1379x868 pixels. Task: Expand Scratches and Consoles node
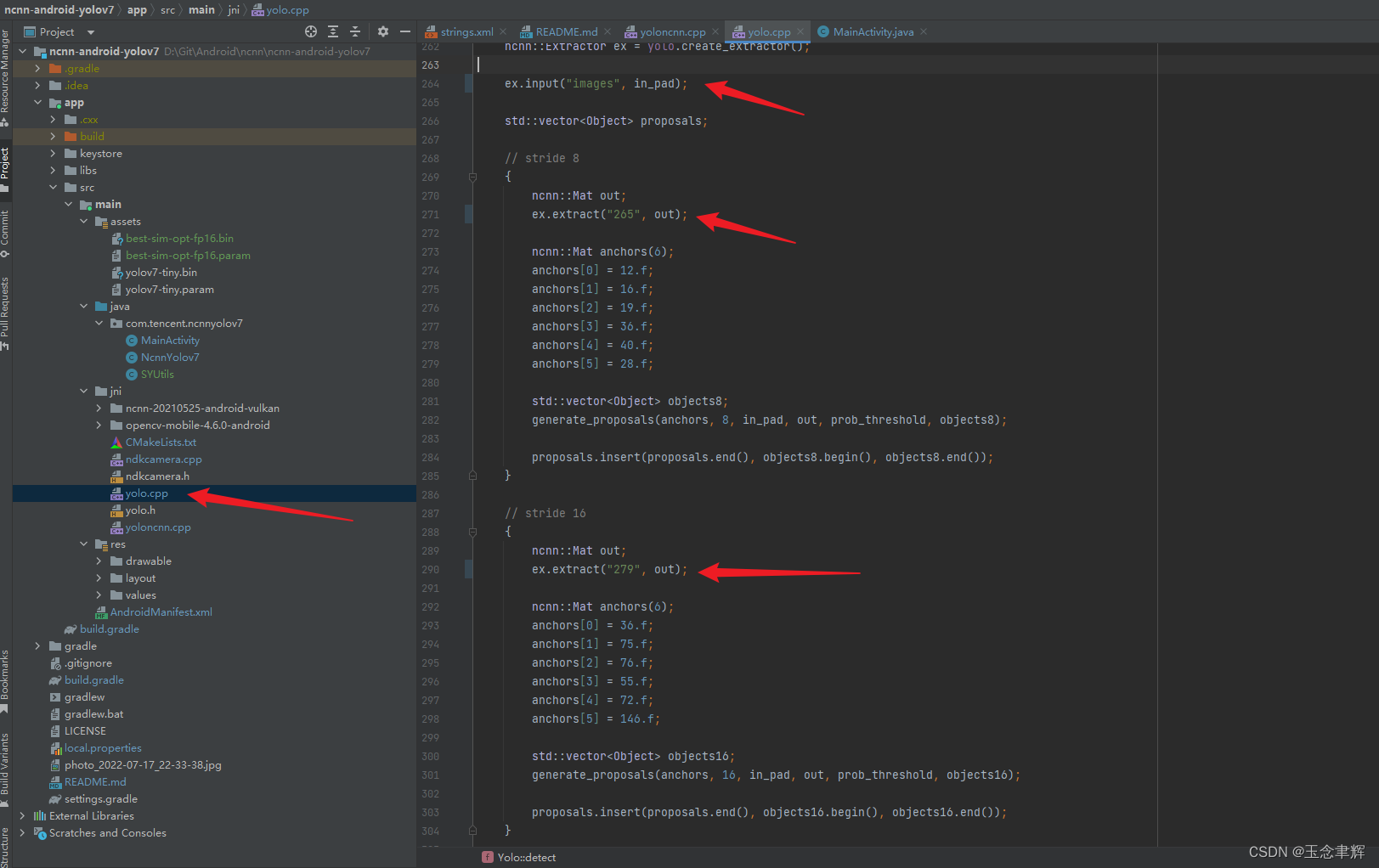click(22, 833)
